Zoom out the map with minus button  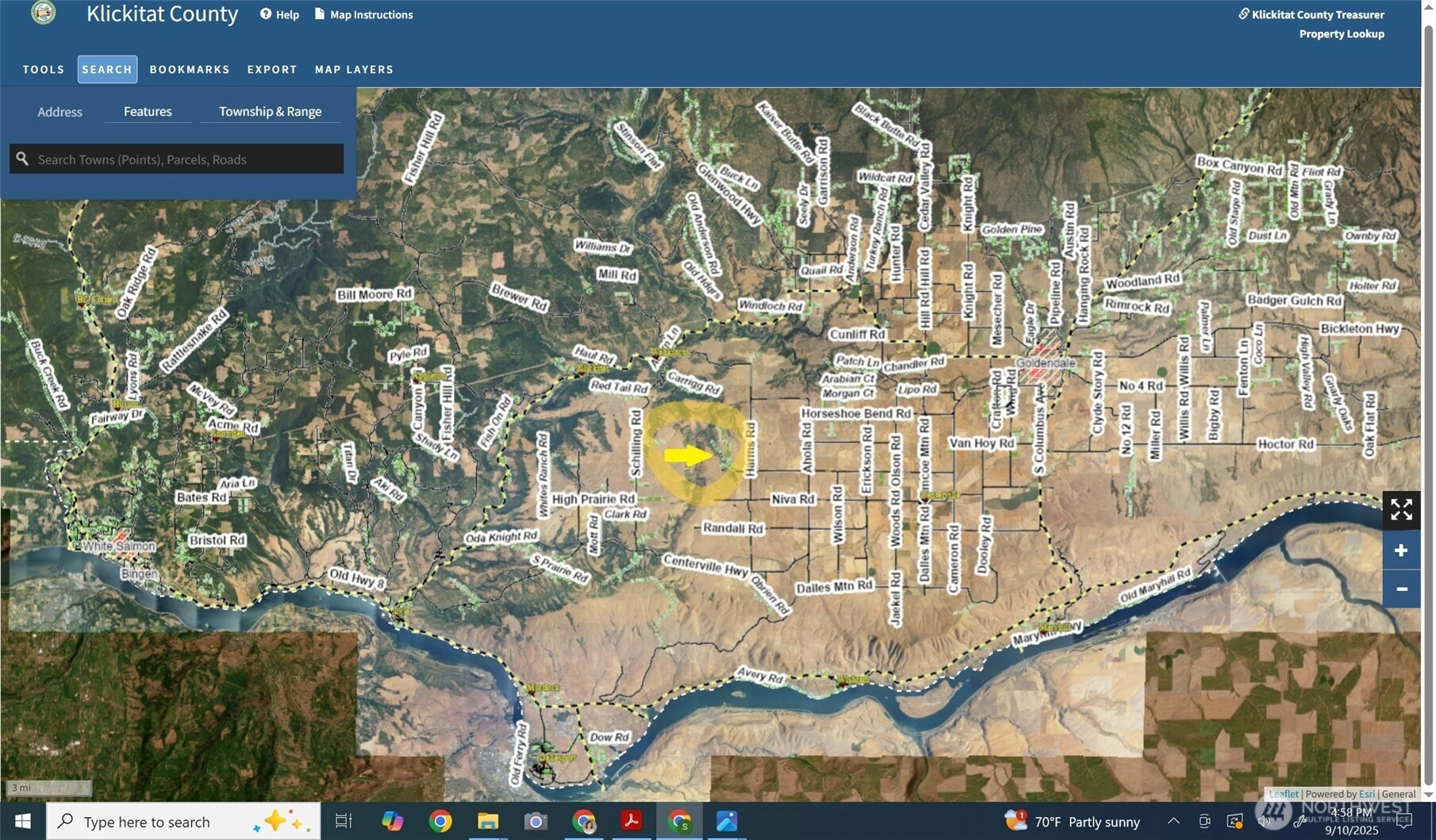point(1401,589)
